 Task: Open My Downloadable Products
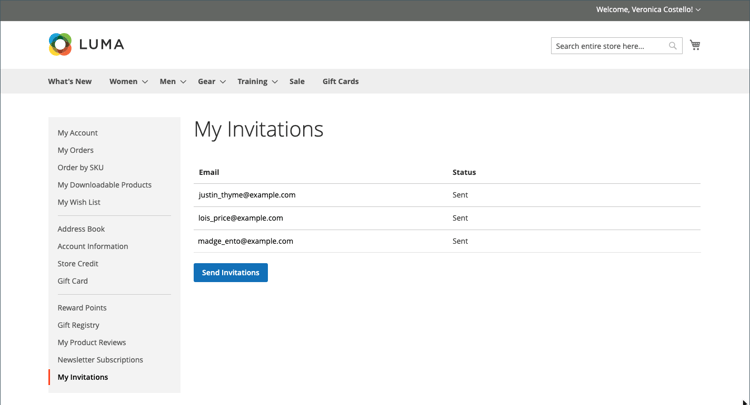104,185
